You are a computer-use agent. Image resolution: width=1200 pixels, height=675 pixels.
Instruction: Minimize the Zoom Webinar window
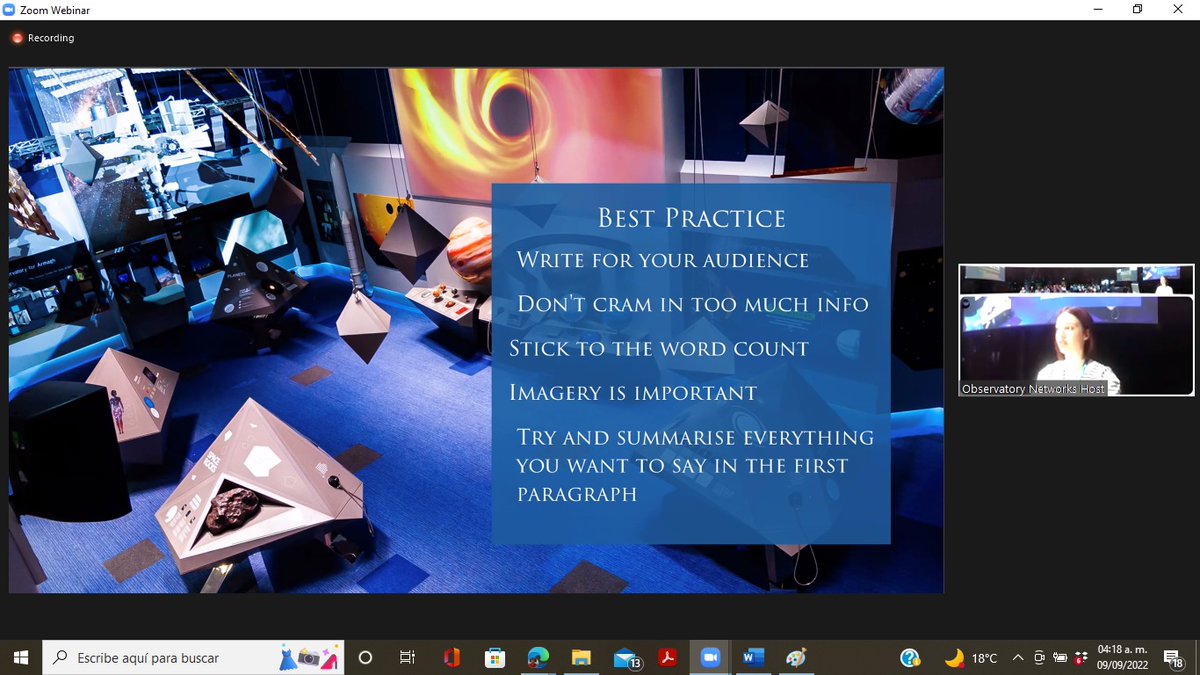pyautogui.click(x=1097, y=9)
